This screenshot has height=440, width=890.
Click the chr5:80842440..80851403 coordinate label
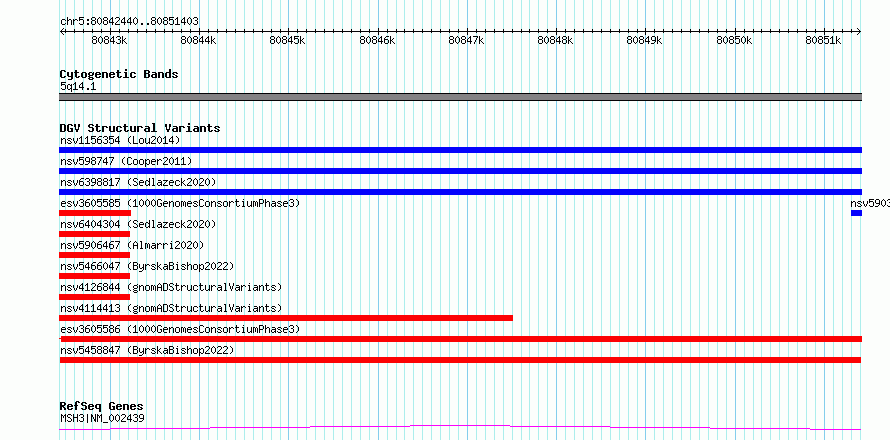(129, 22)
